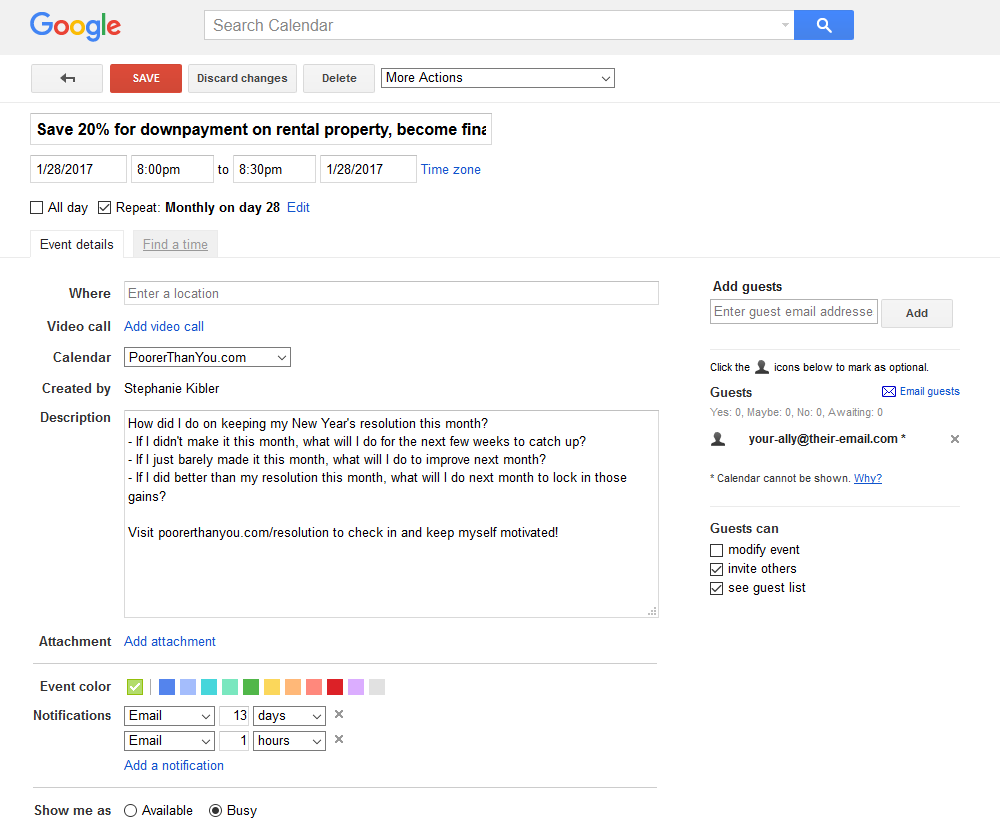
Task: Open the Email guests link
Action: tap(929, 391)
